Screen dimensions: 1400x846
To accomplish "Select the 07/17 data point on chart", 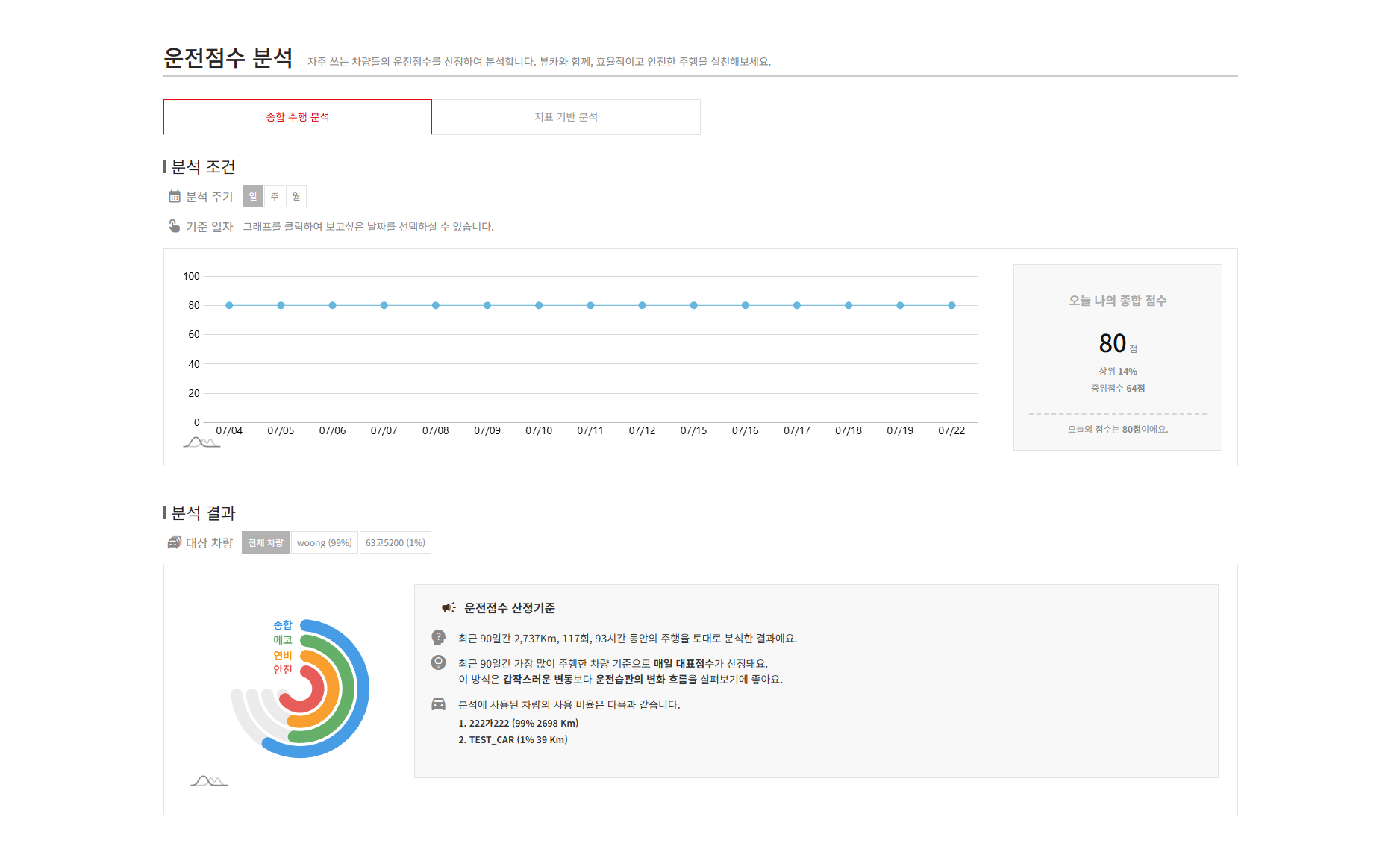I will [797, 305].
